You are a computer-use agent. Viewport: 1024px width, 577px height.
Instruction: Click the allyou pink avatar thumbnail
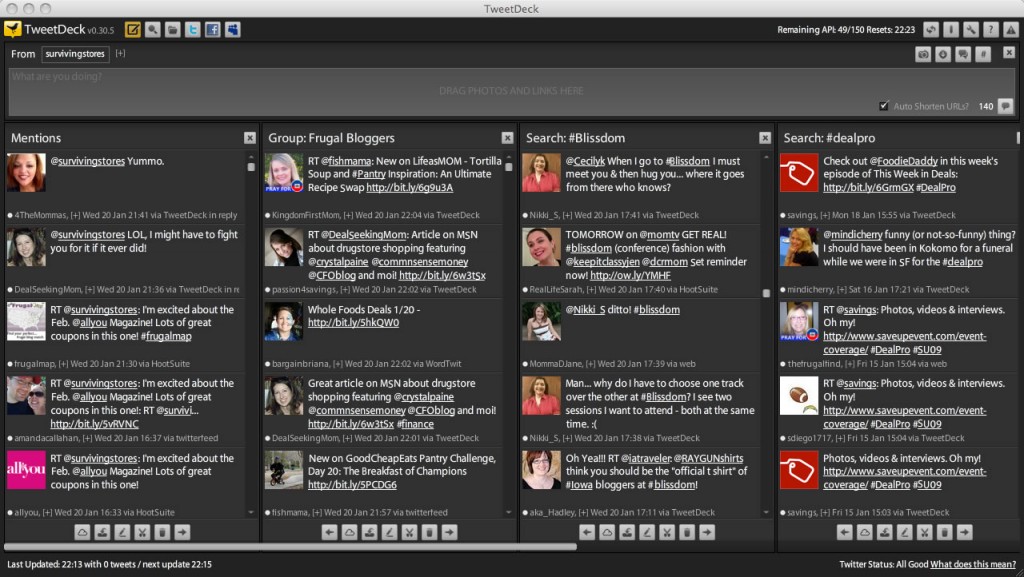26,470
